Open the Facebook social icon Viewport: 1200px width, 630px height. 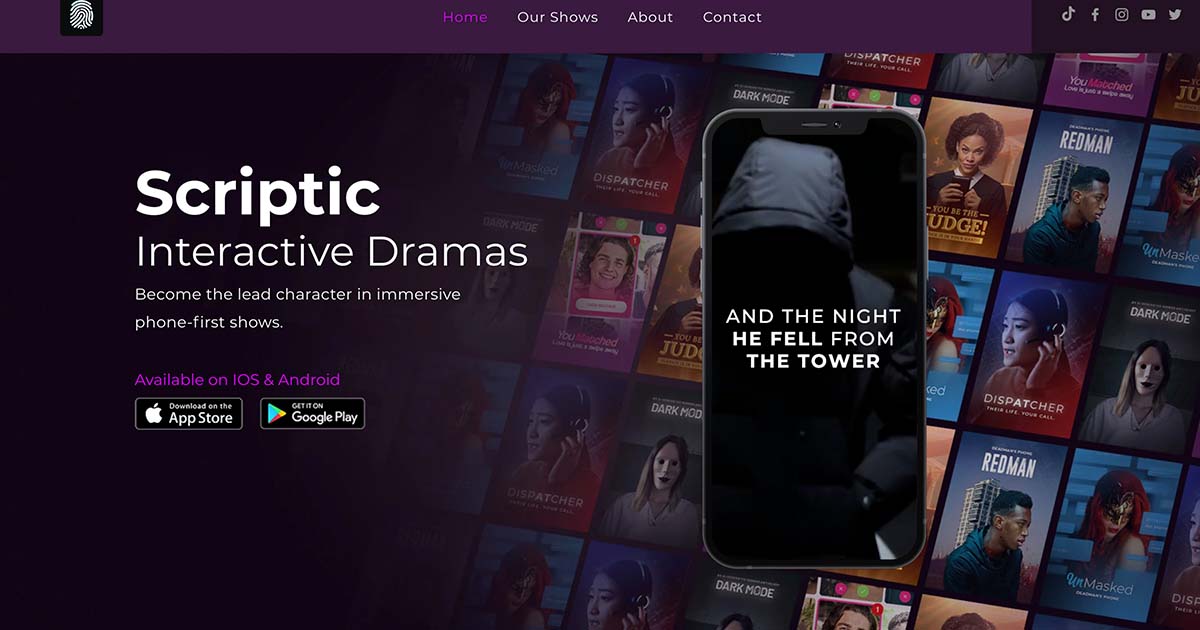1095,15
